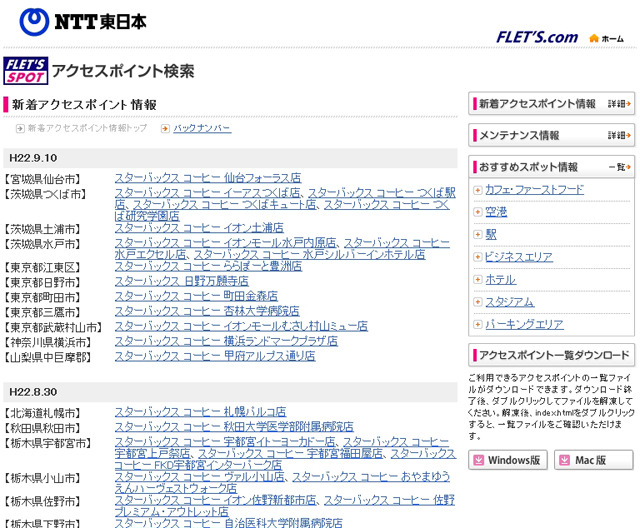640x528 pixels.
Task: Click the FLET'S SPOT logo
Action: pyautogui.click(x=26, y=71)
